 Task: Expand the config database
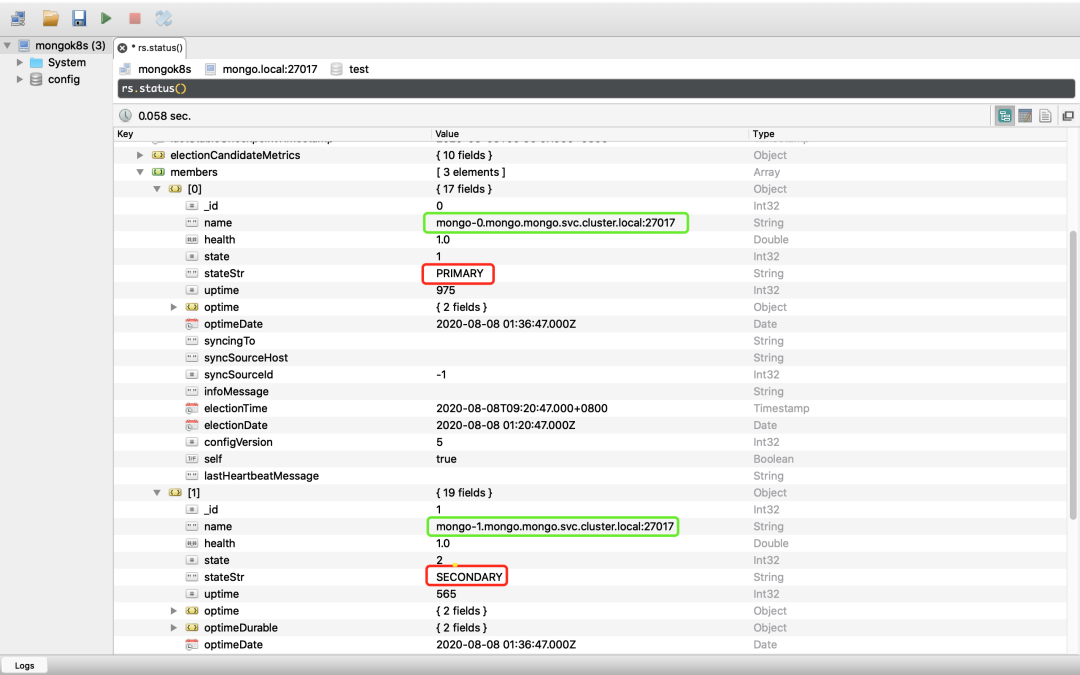[x=19, y=79]
